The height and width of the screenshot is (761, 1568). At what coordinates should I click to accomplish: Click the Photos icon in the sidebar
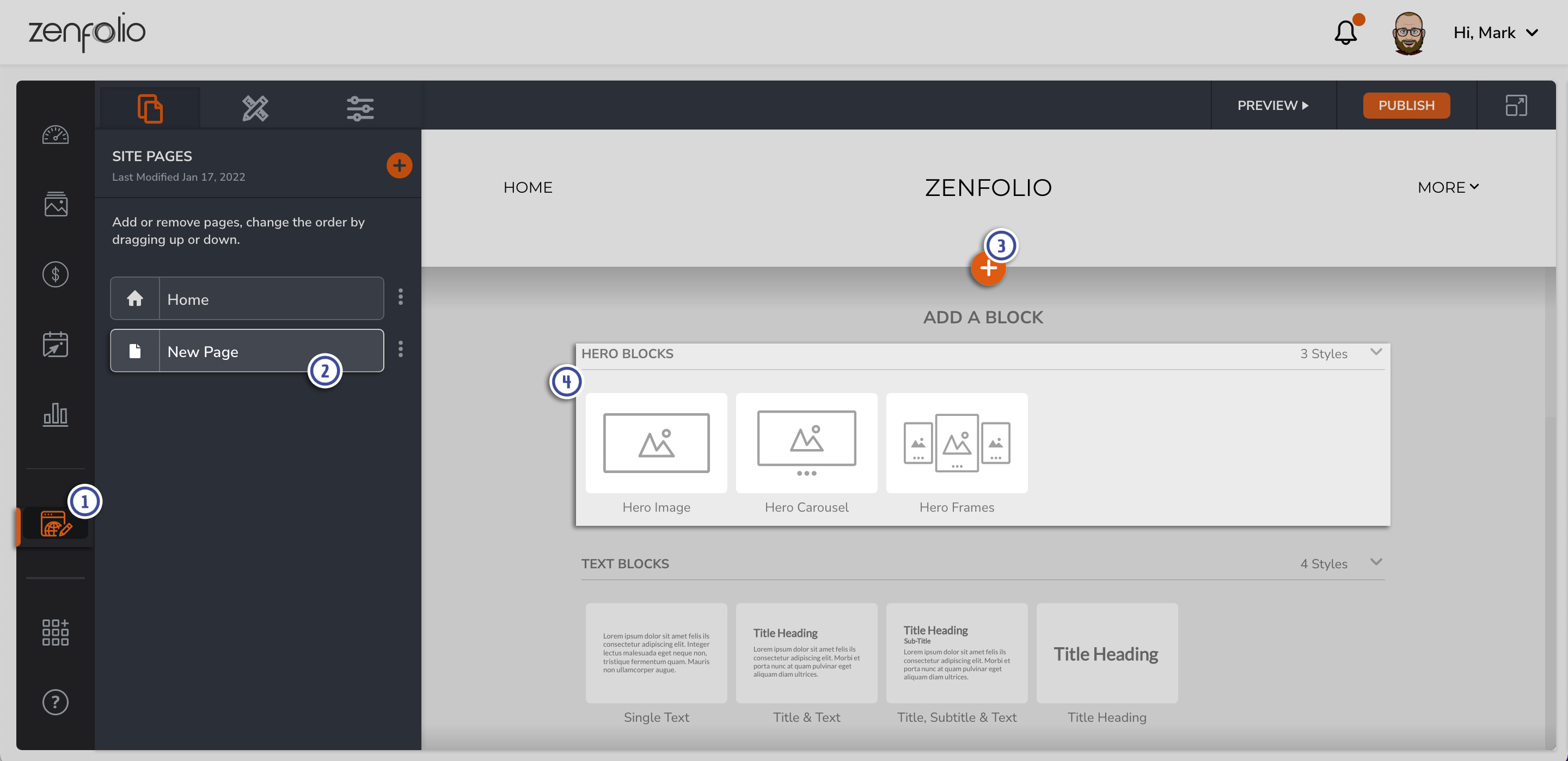pyautogui.click(x=56, y=205)
